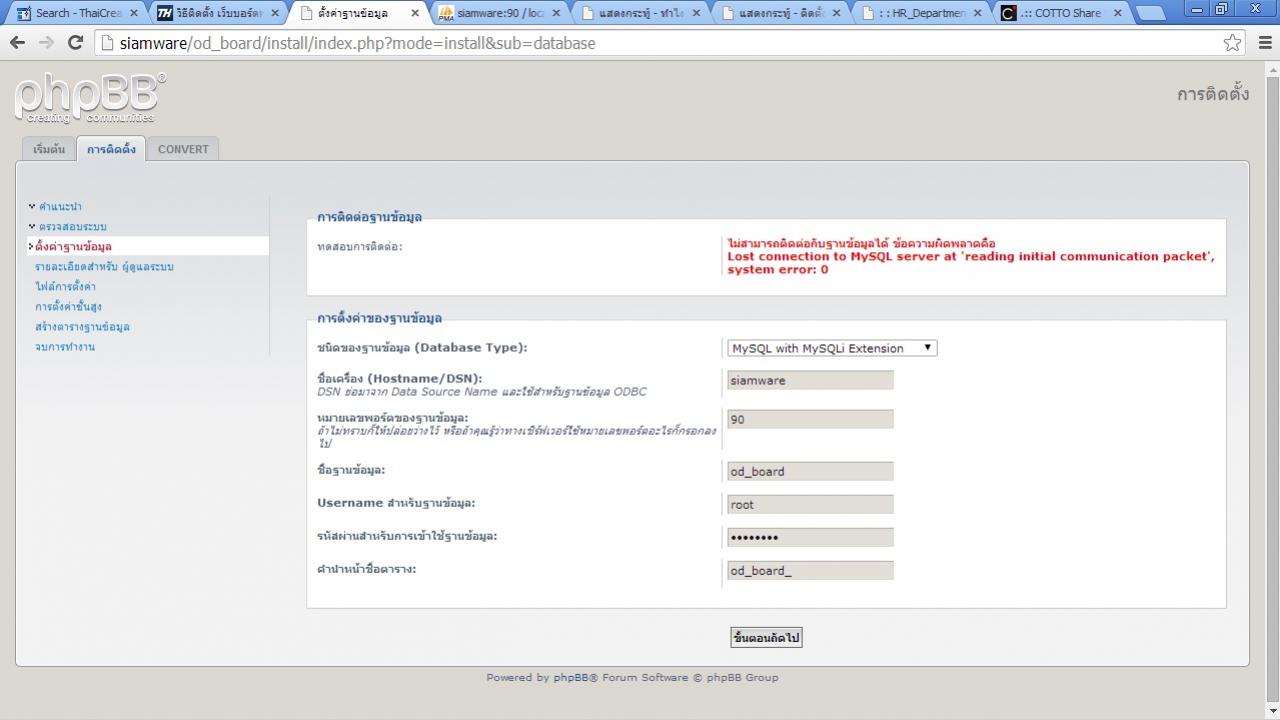
Task: Switch to siamware:90 phpMyAdmin tab
Action: (x=498, y=13)
